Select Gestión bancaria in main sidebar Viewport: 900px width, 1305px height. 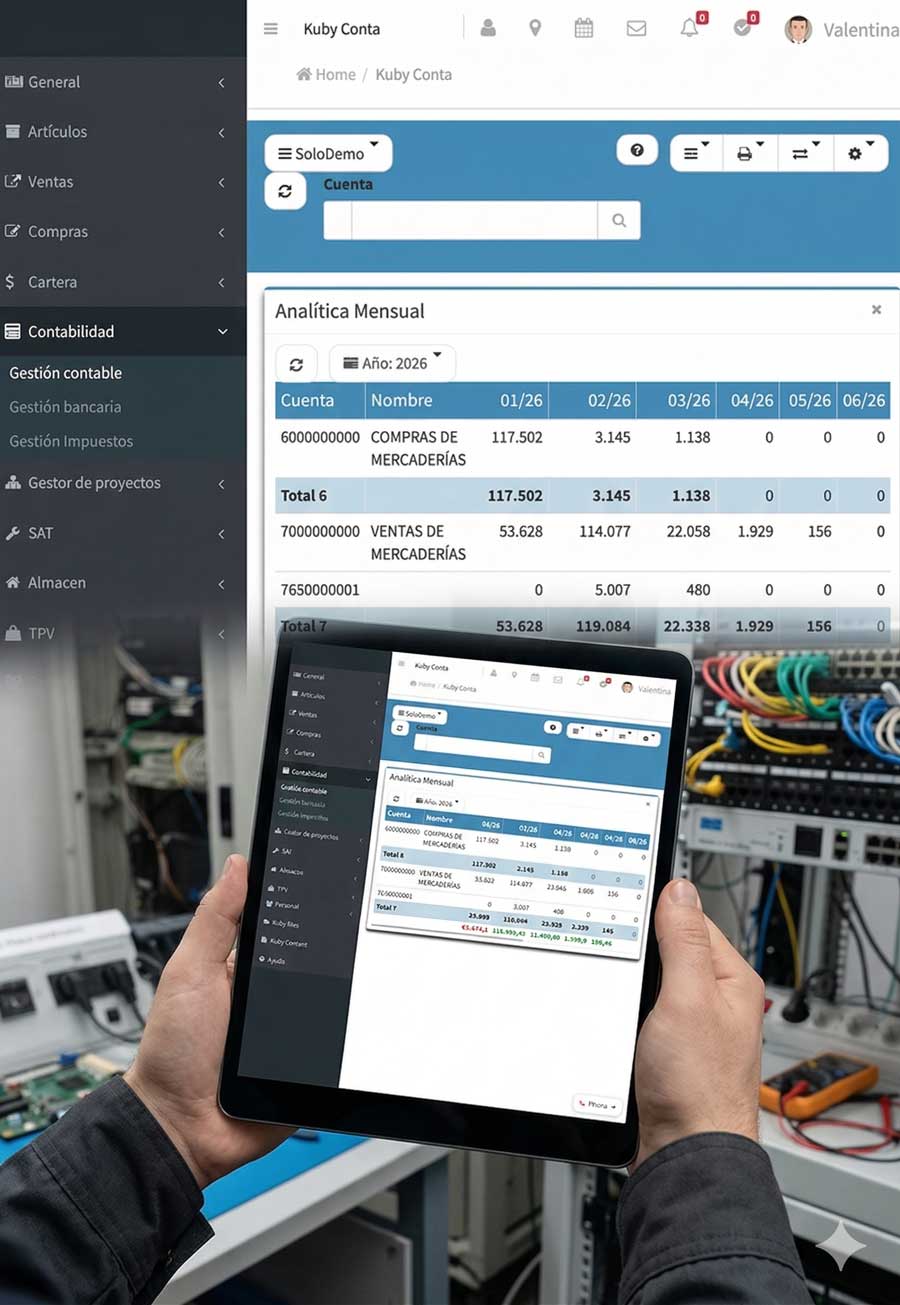(x=65, y=407)
